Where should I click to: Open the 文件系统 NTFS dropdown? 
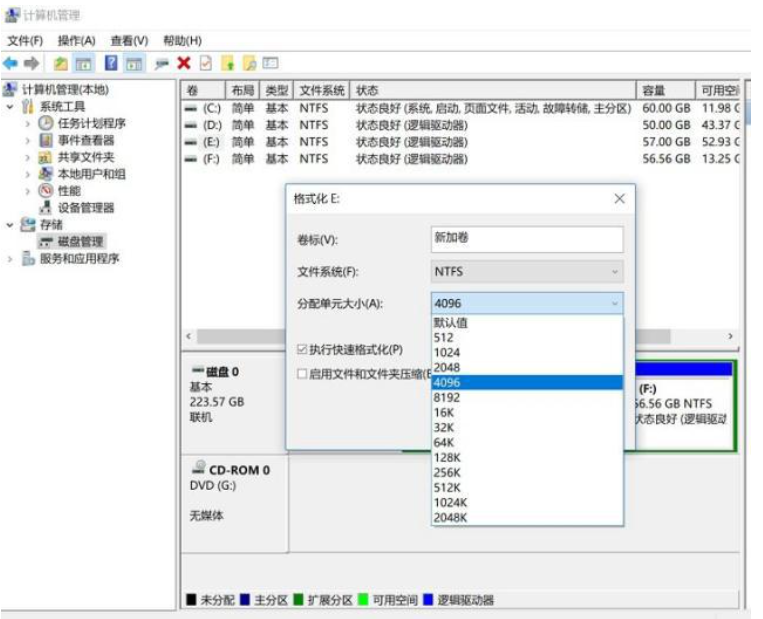(527, 271)
